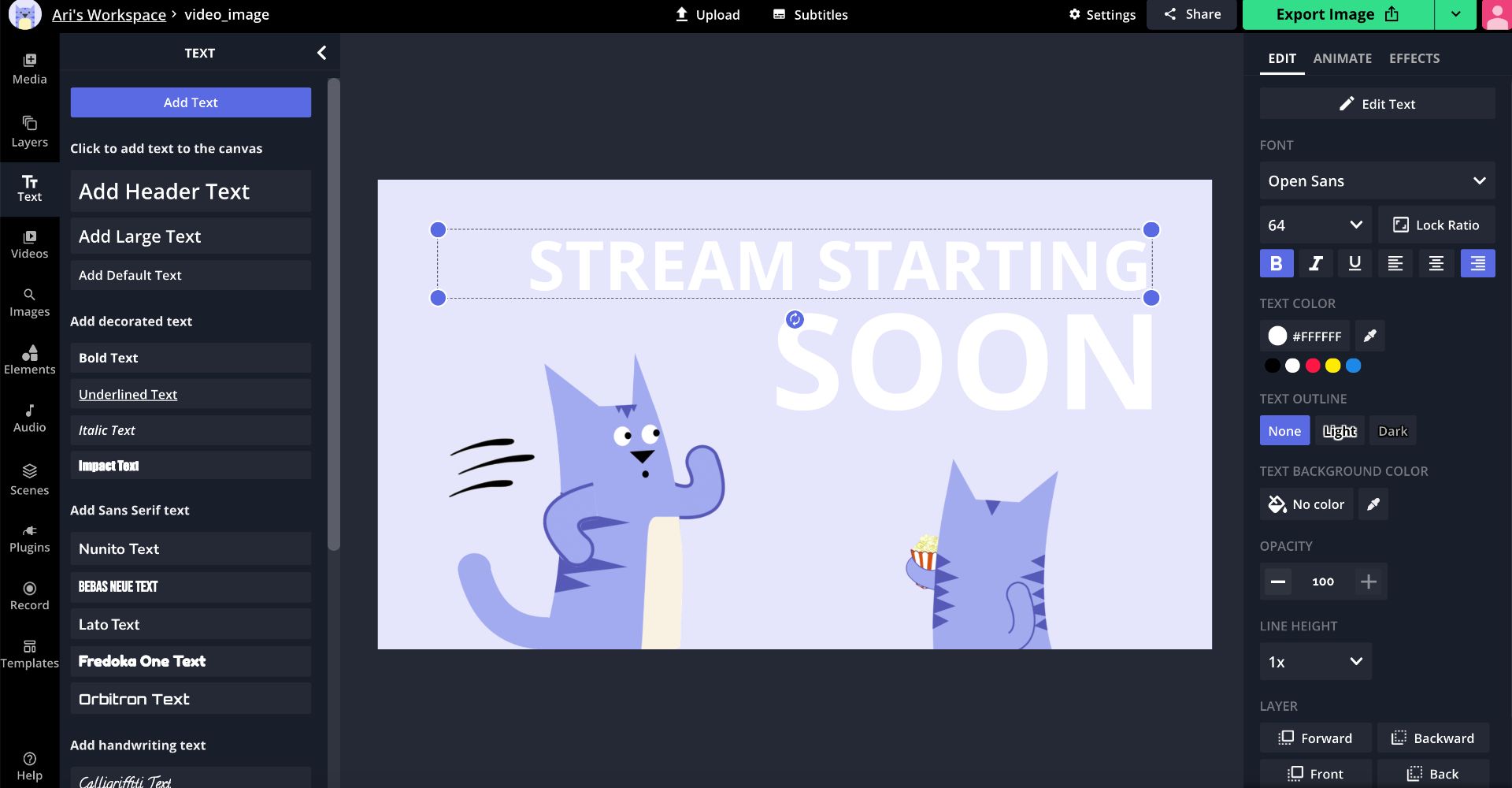Open the font size 64 dropdown
Viewport: 1512px width, 788px height.
(1315, 225)
